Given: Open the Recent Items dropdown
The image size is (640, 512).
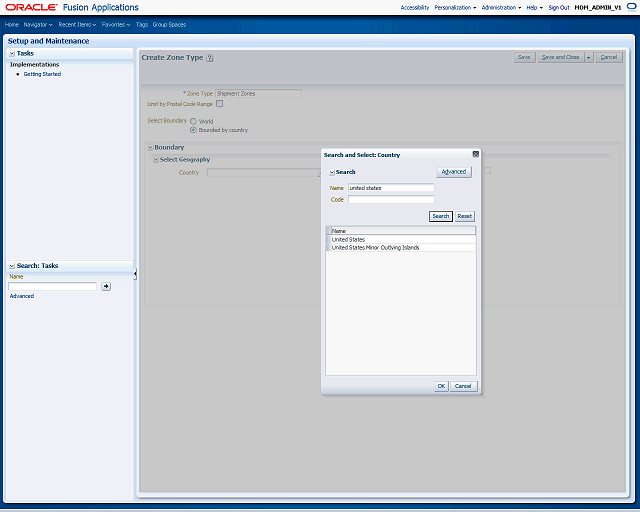Looking at the screenshot, I should click(77, 25).
